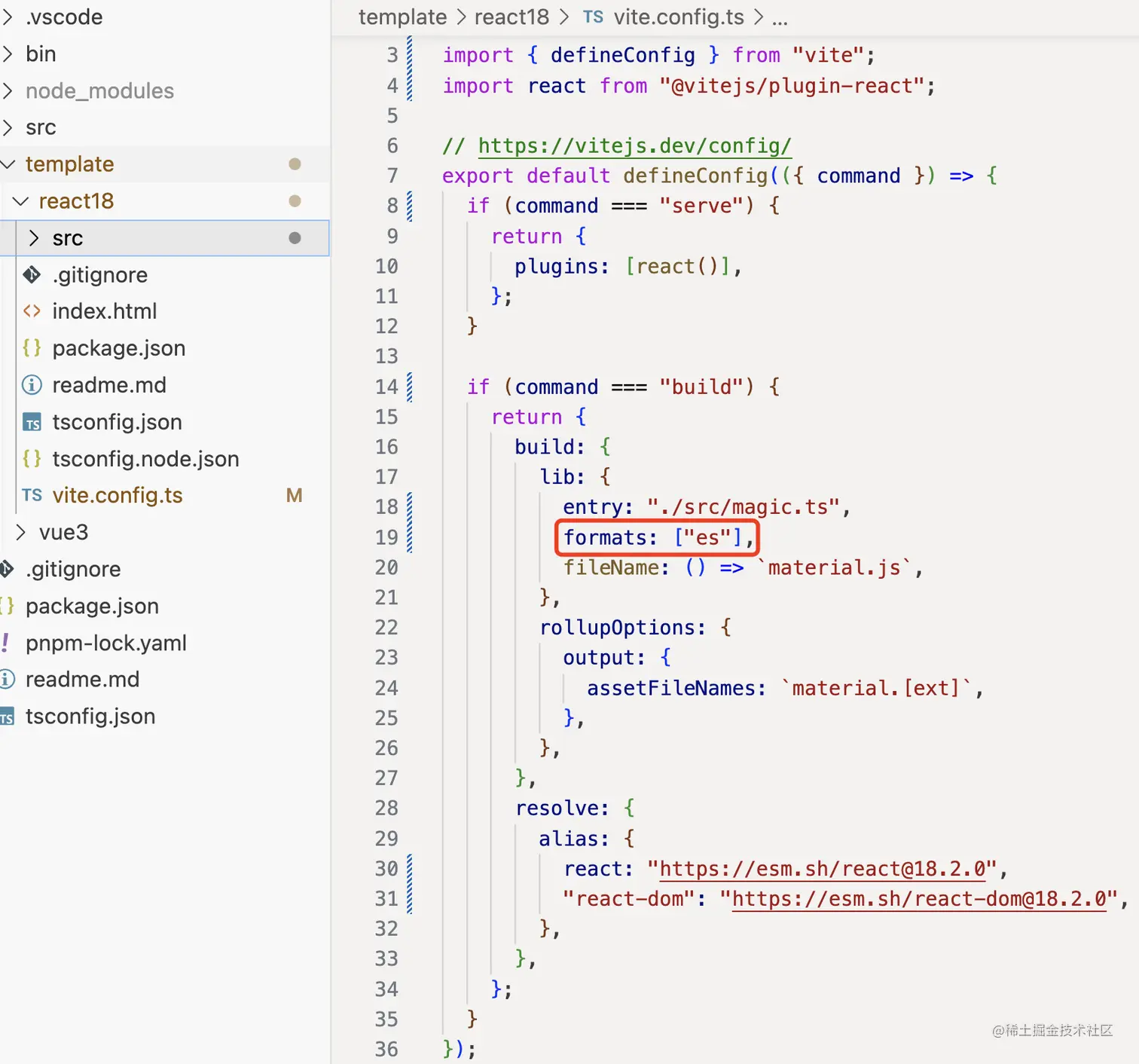Click line number 7 in the gutter
Viewport: 1139px width, 1064px height.
click(x=392, y=176)
